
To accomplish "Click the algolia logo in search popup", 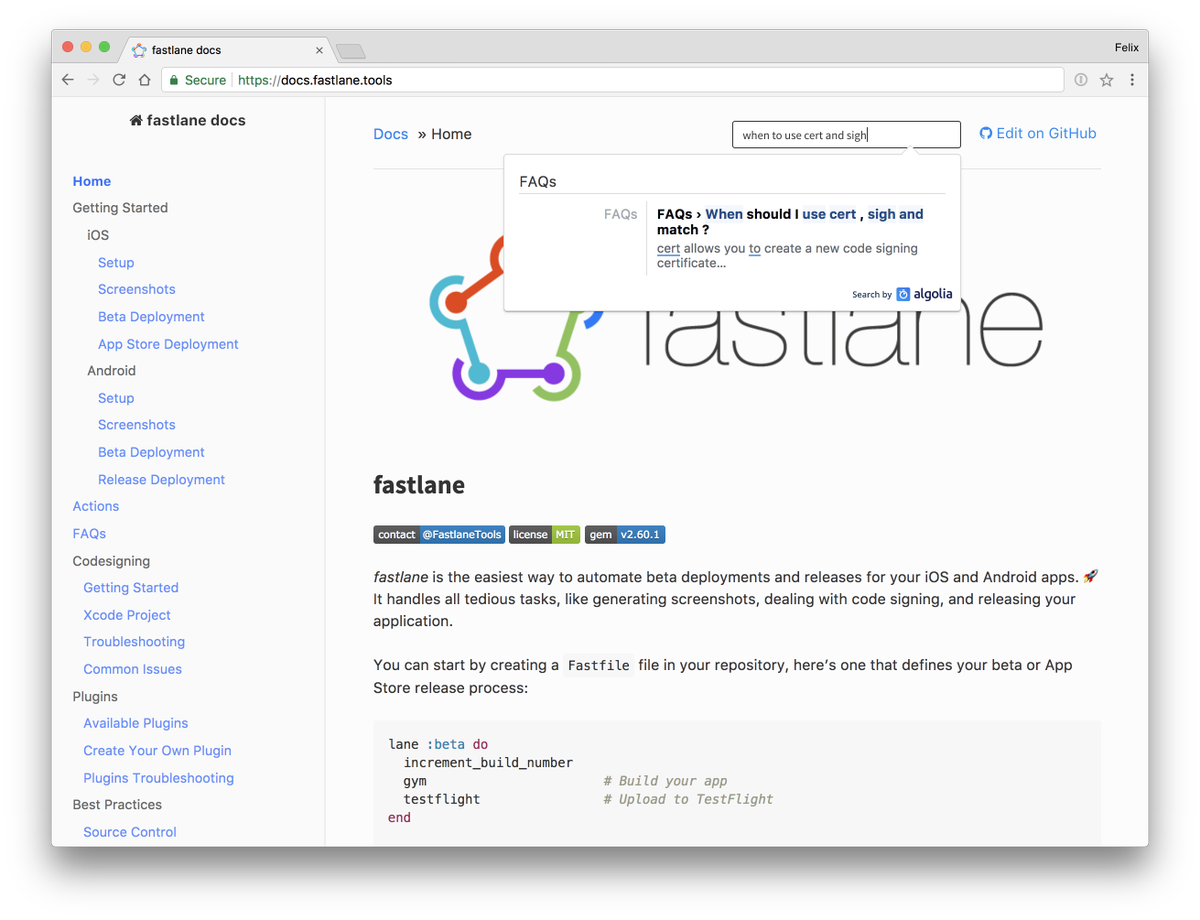I will 924,294.
